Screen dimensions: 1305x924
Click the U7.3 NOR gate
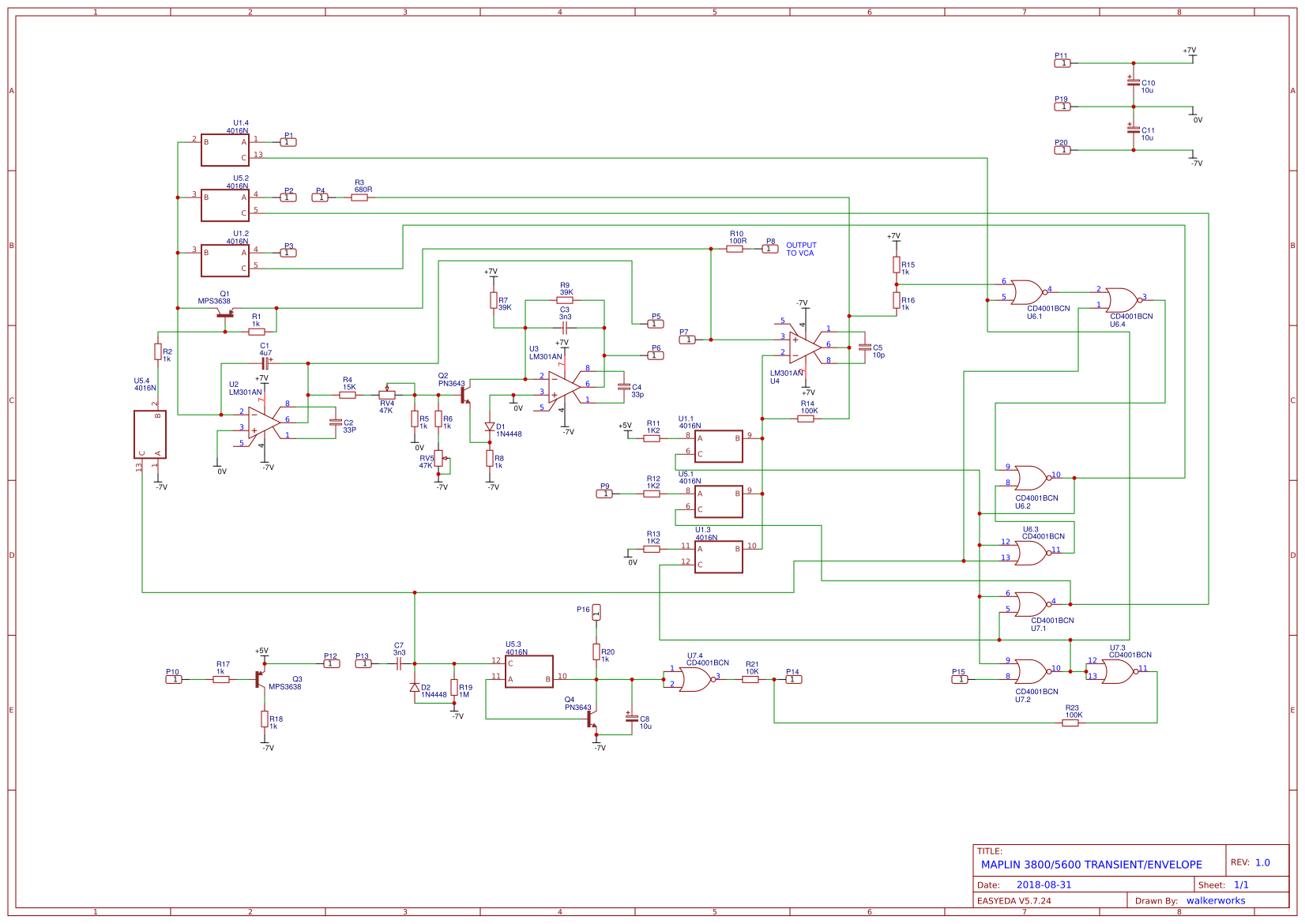1116,671
